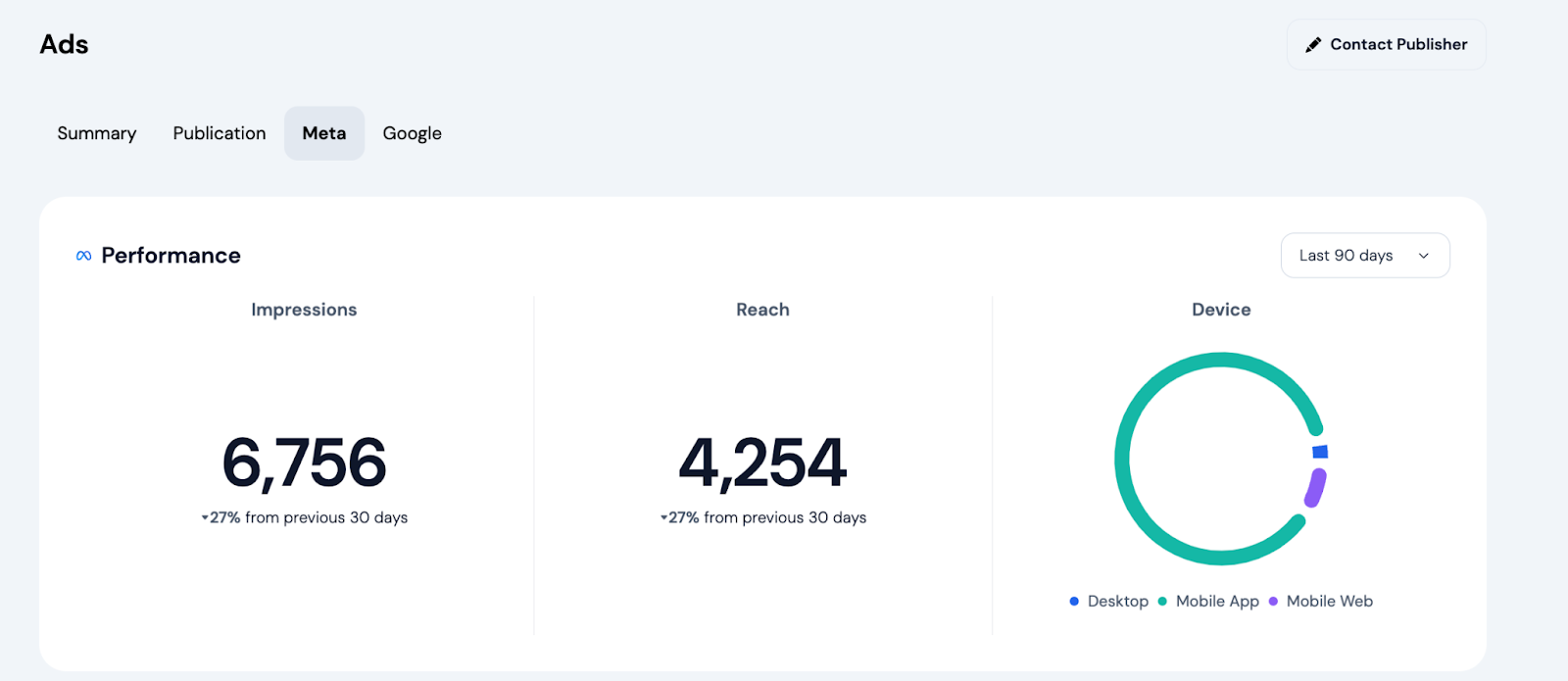Click the 4,254 reach value
The width and height of the screenshot is (1568, 681).
pos(762,462)
